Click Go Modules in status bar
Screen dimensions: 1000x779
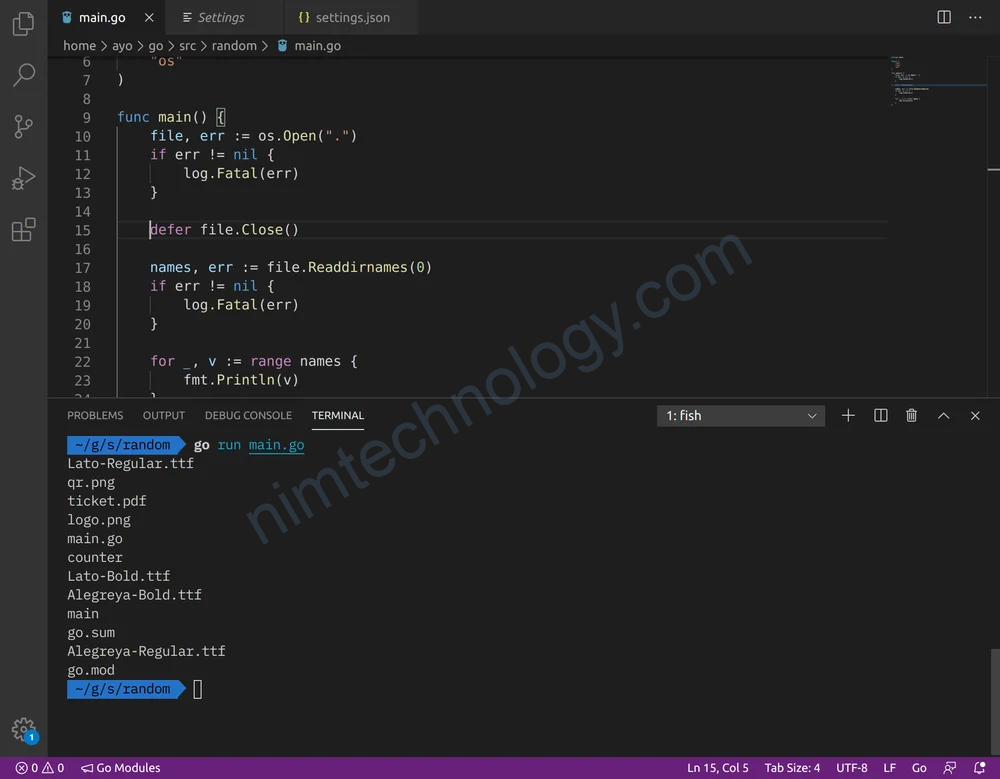[x=121, y=768]
